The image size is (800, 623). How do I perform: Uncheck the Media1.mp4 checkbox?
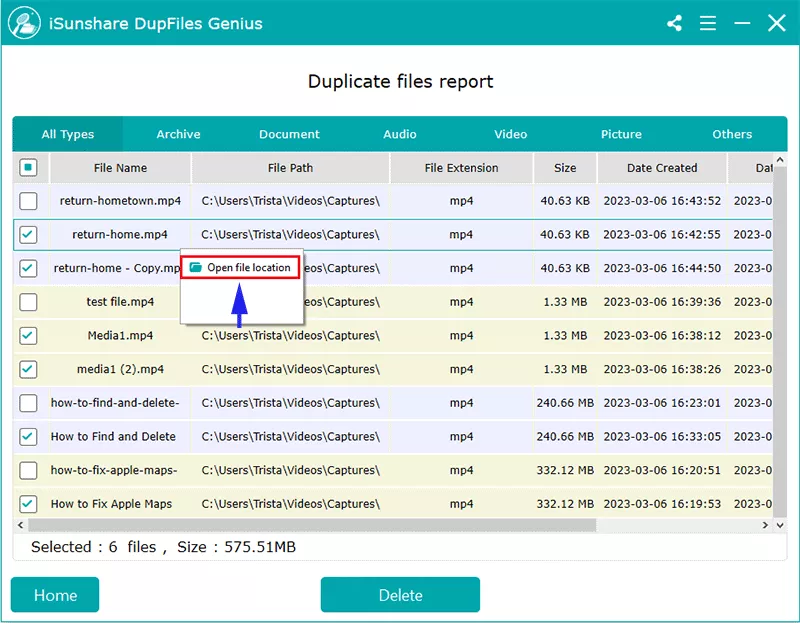pyautogui.click(x=29, y=336)
